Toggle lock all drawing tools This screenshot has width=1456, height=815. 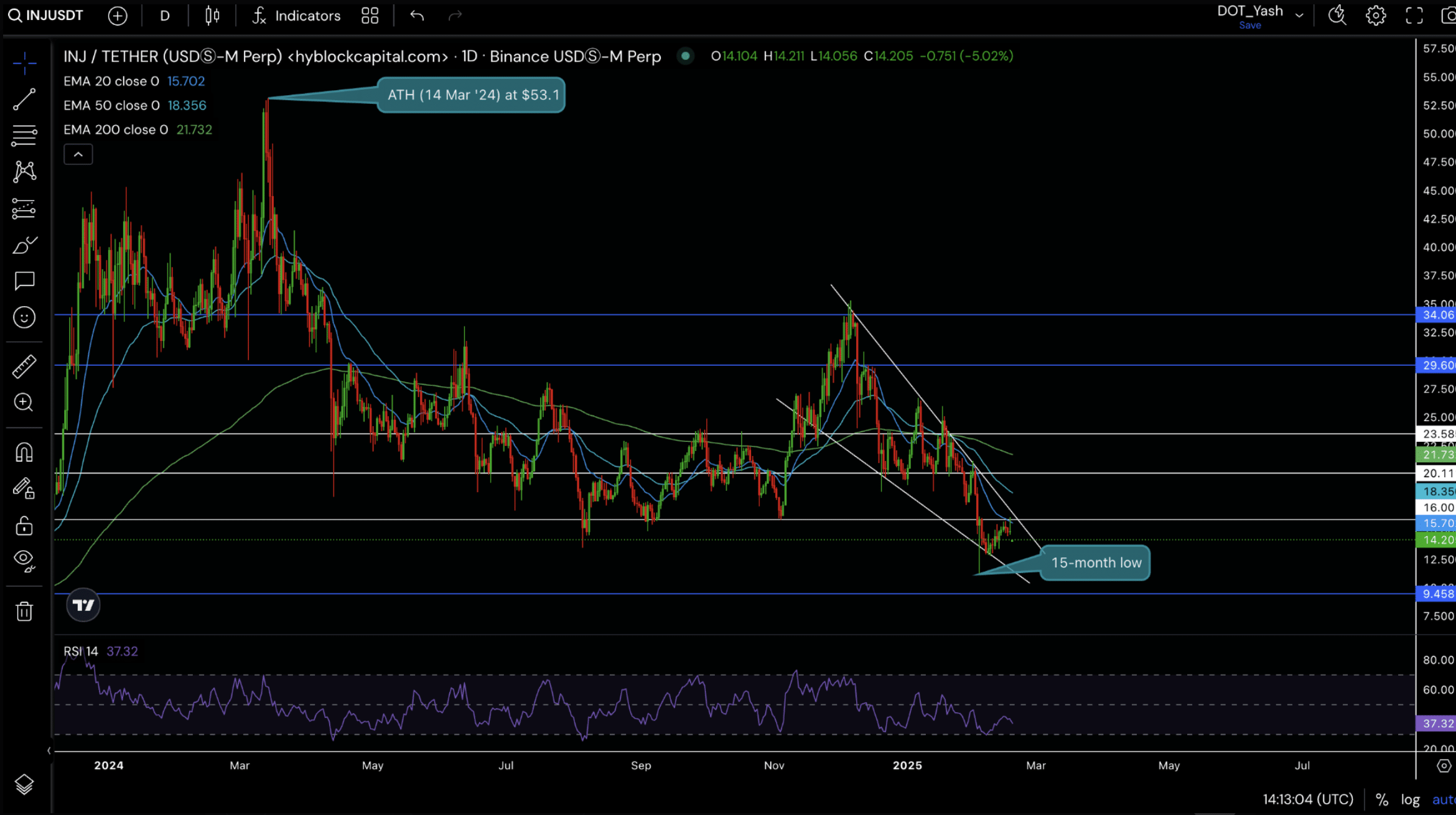[x=24, y=526]
